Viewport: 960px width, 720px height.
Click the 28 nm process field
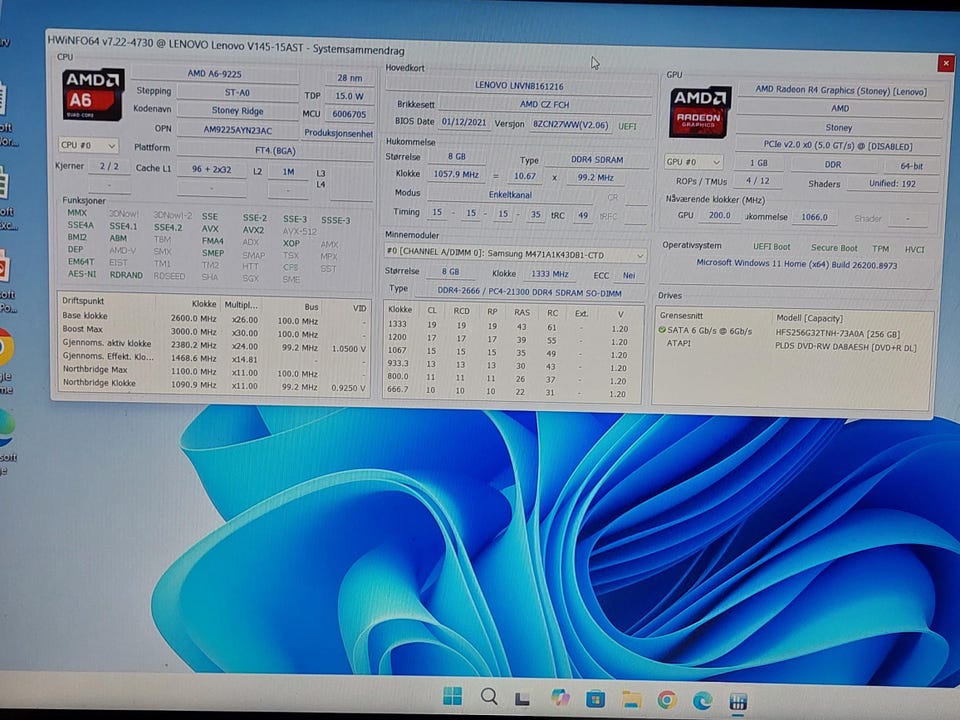[x=350, y=78]
